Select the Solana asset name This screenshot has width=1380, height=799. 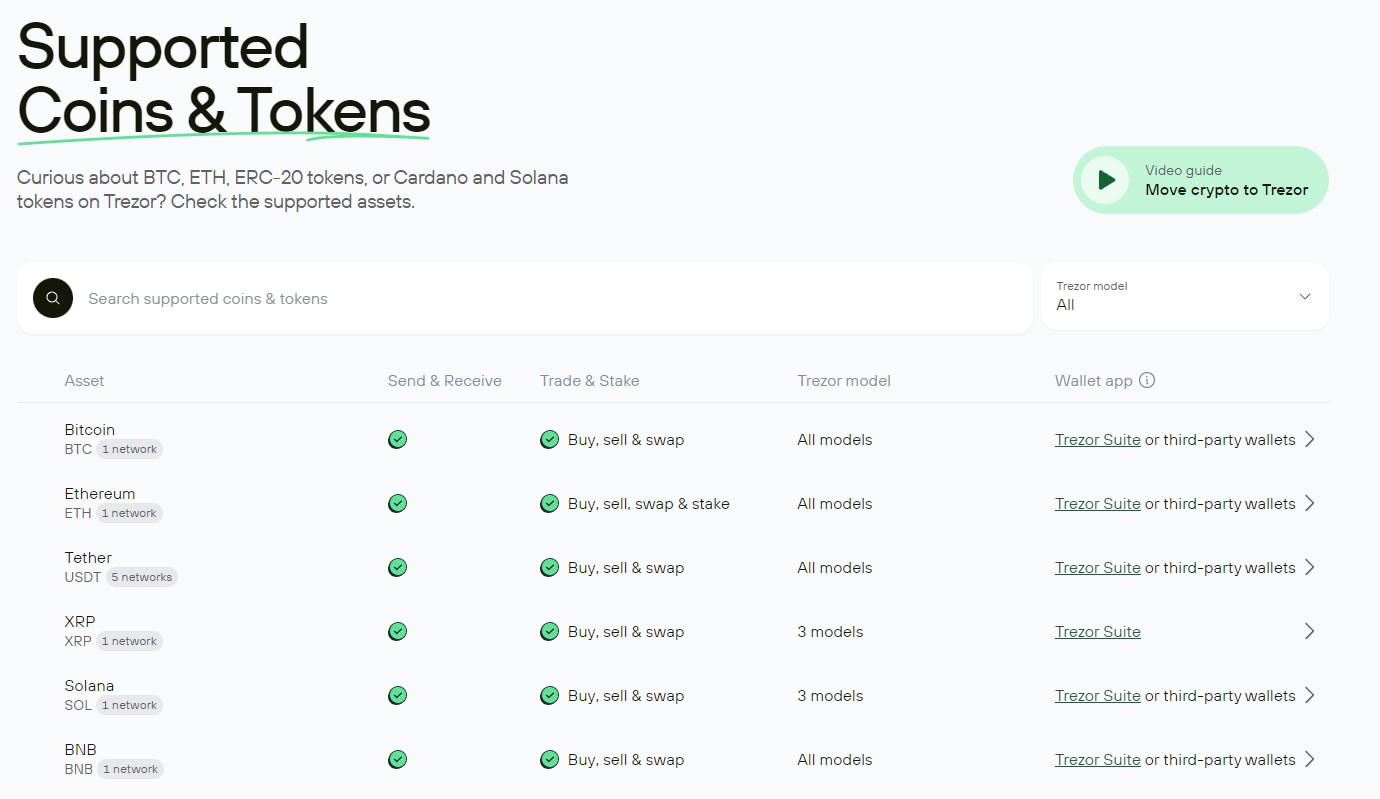[x=89, y=686]
